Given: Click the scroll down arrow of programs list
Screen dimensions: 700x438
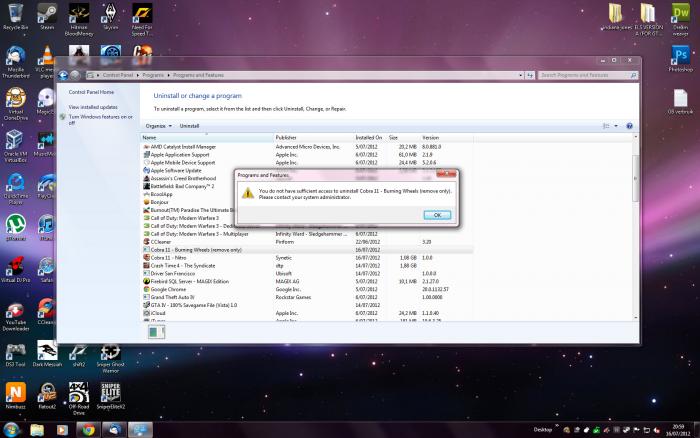Looking at the screenshot, I should (635, 317).
